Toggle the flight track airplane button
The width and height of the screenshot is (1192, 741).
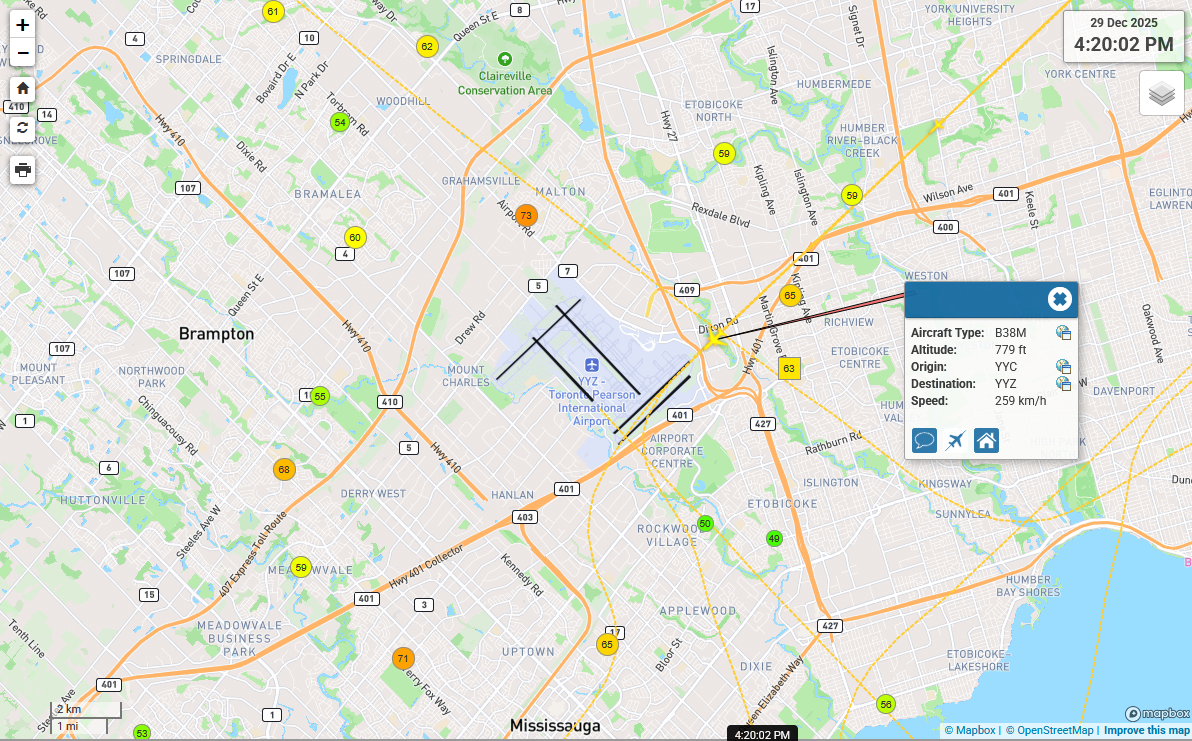955,440
